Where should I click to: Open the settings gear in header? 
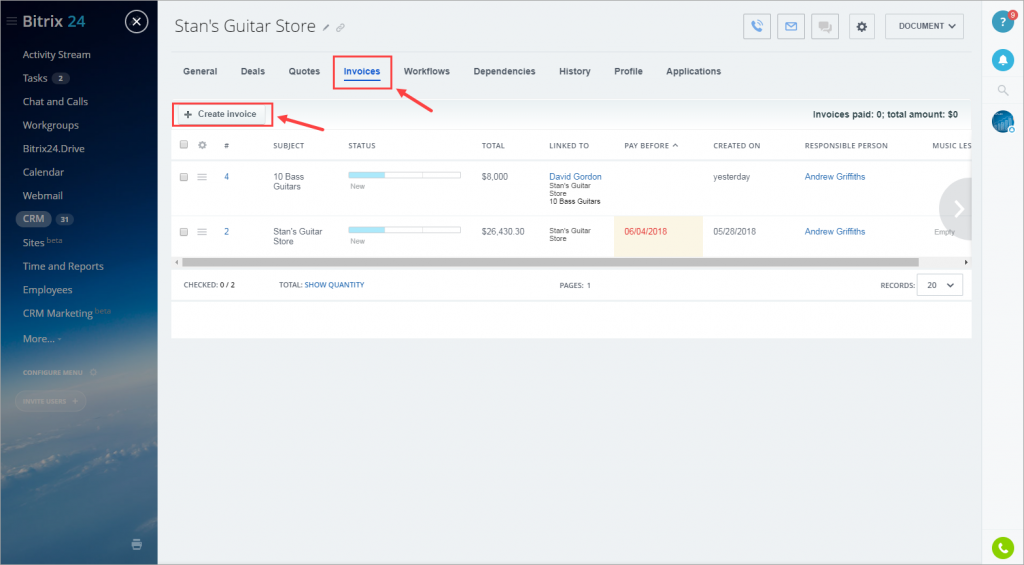[x=861, y=27]
